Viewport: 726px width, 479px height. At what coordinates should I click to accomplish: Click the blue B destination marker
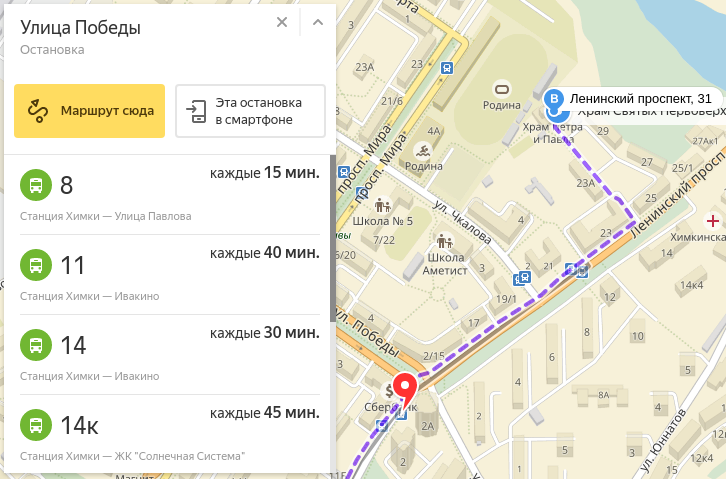[554, 99]
